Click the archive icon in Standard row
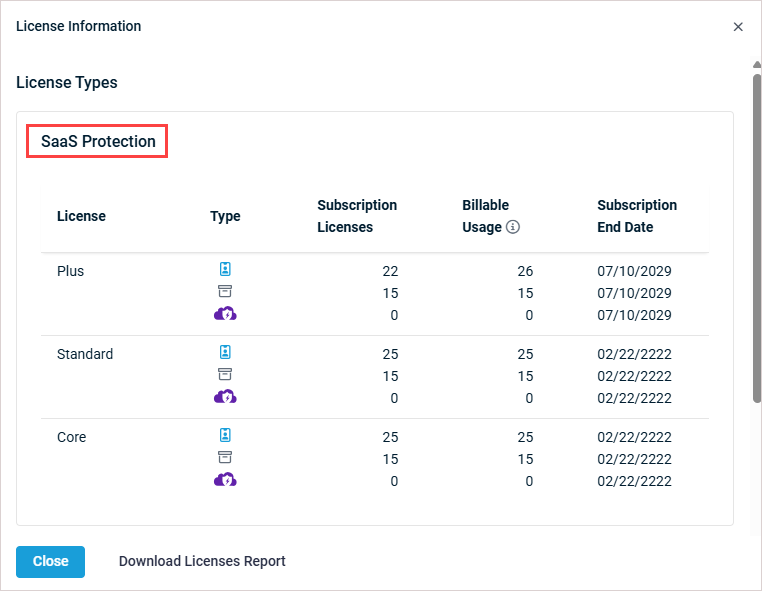The image size is (762, 591). 225,375
